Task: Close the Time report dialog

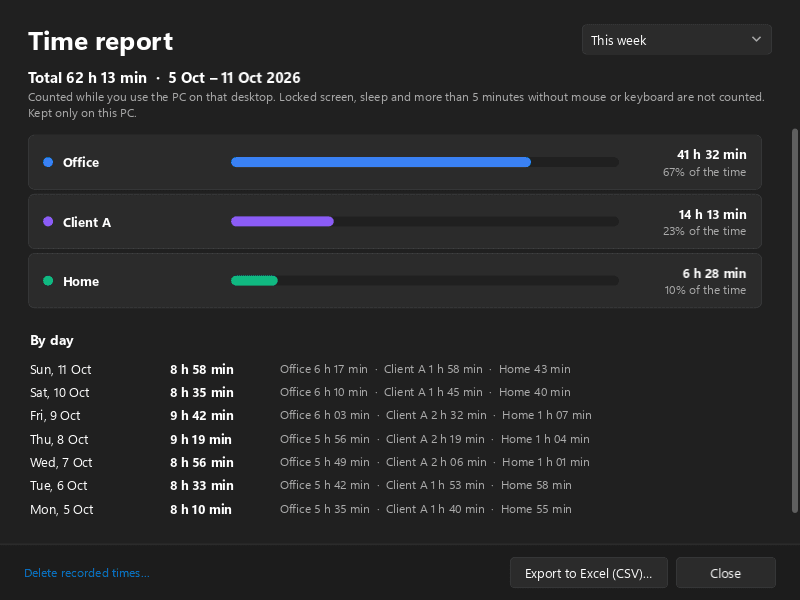Action: click(726, 573)
